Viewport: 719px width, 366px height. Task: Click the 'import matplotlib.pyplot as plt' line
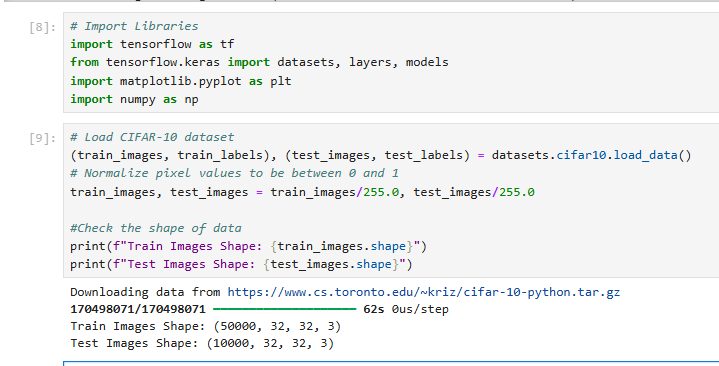pyautogui.click(x=181, y=81)
